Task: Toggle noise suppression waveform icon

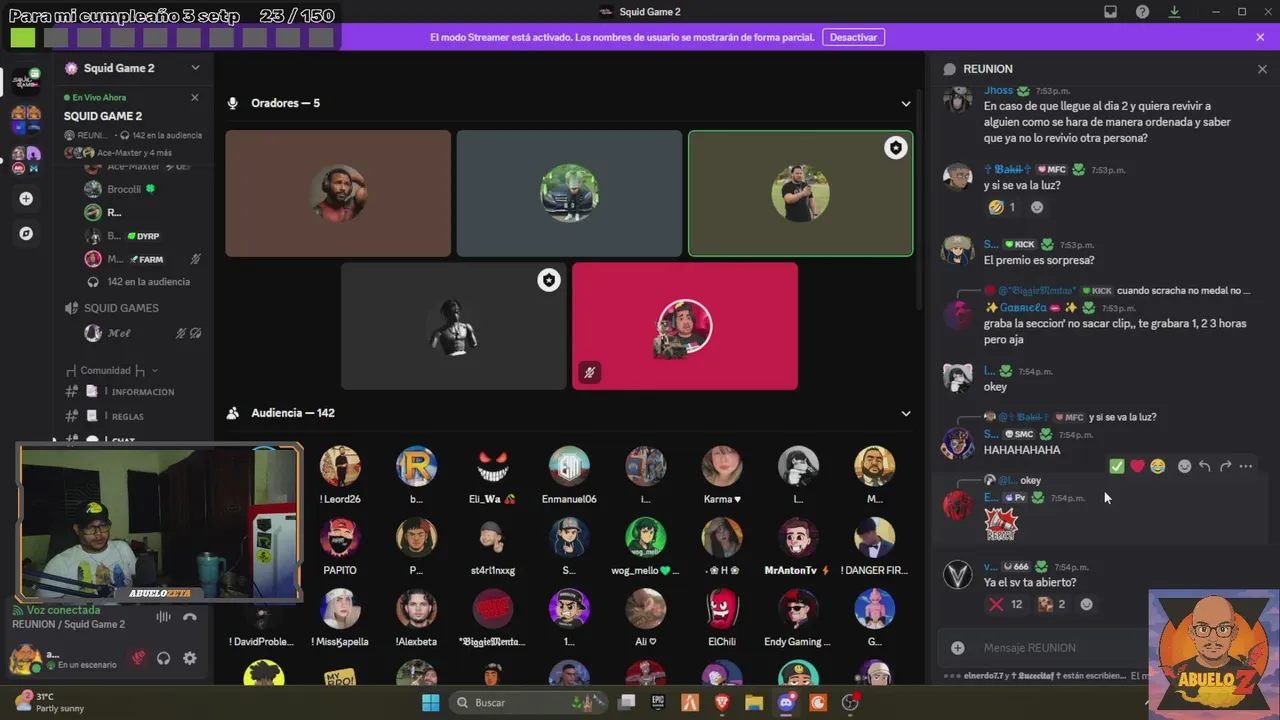Action: 164,617
